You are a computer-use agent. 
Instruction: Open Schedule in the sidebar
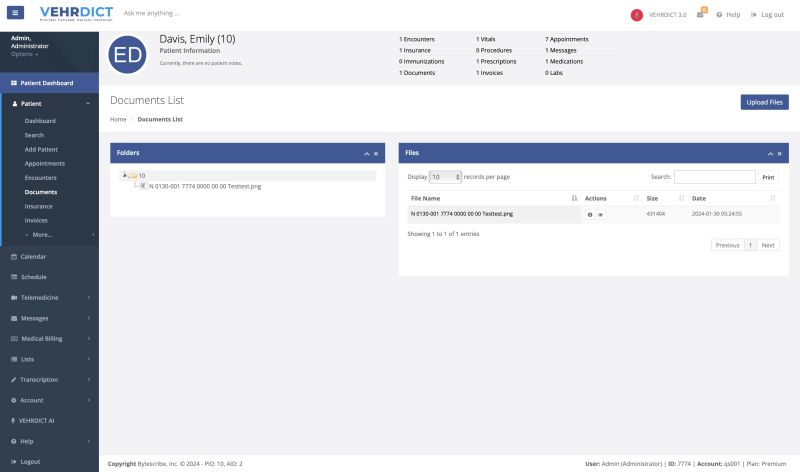coord(34,277)
